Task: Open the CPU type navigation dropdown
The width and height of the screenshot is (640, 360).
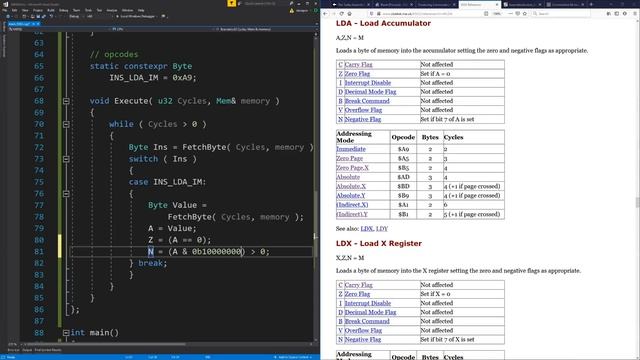Action: [x=161, y=29]
